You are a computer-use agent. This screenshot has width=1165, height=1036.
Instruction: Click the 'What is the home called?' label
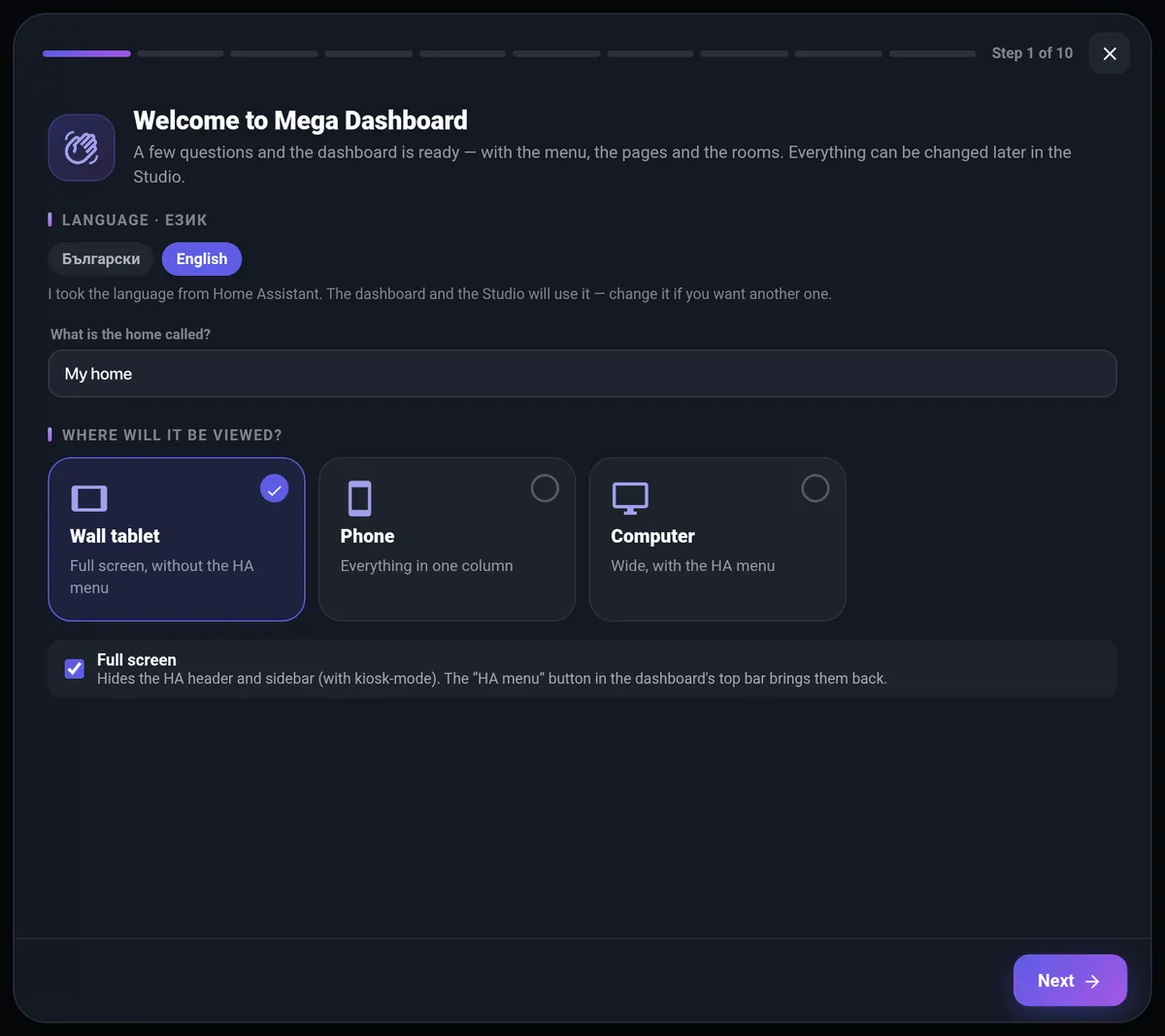point(130,334)
